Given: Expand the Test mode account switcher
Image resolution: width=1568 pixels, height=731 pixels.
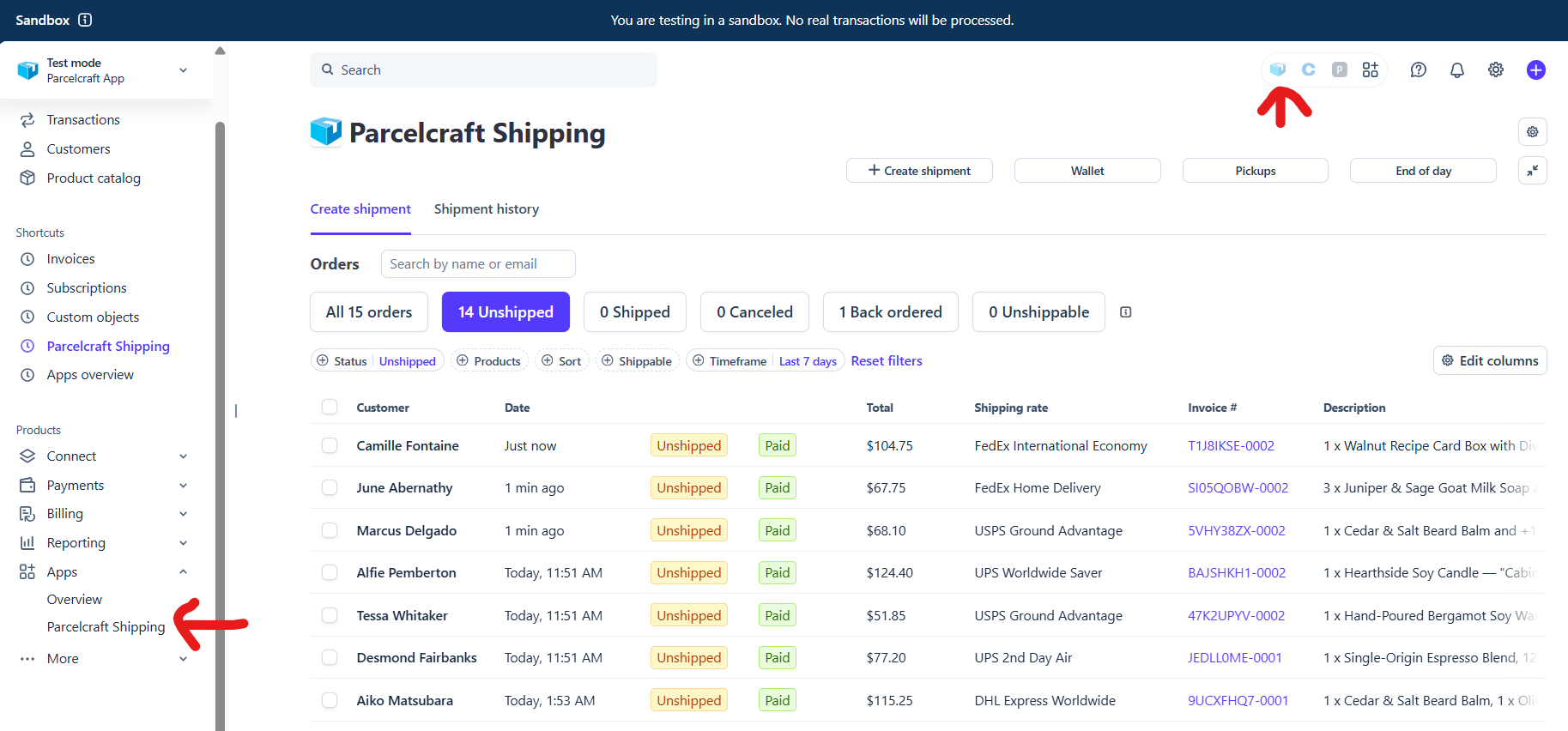Looking at the screenshot, I should (x=183, y=70).
